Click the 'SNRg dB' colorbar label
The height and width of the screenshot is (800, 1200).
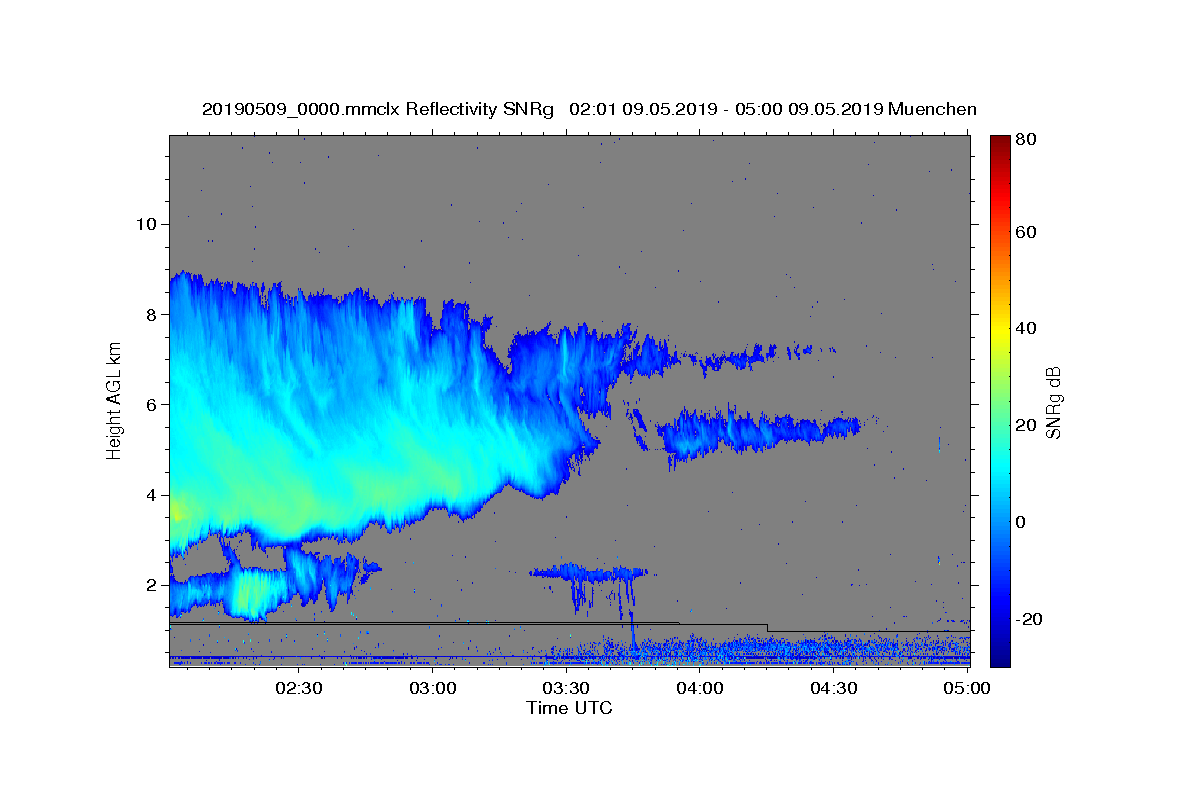point(1053,402)
